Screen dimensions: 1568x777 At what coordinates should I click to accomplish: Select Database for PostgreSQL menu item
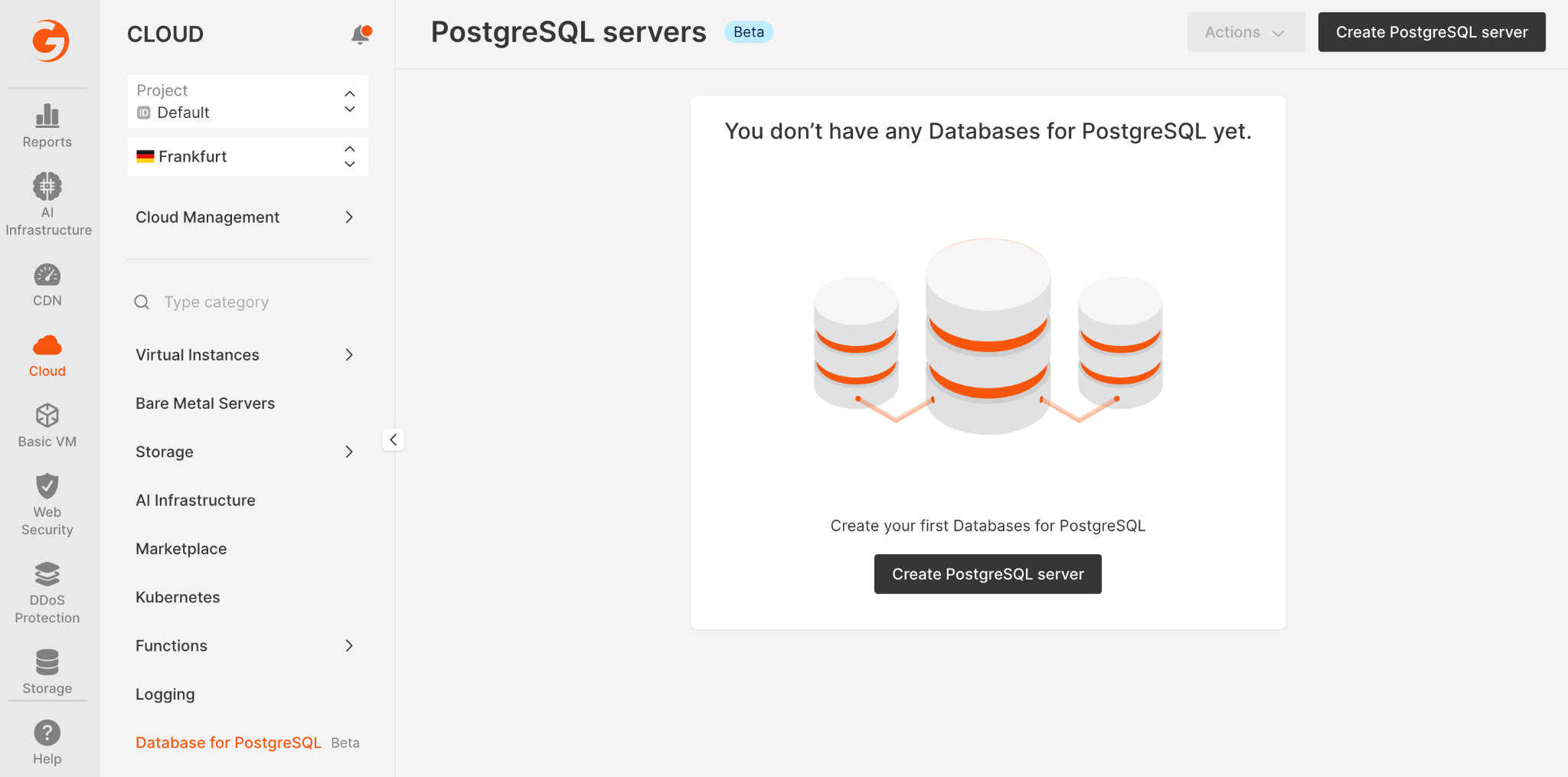228,743
